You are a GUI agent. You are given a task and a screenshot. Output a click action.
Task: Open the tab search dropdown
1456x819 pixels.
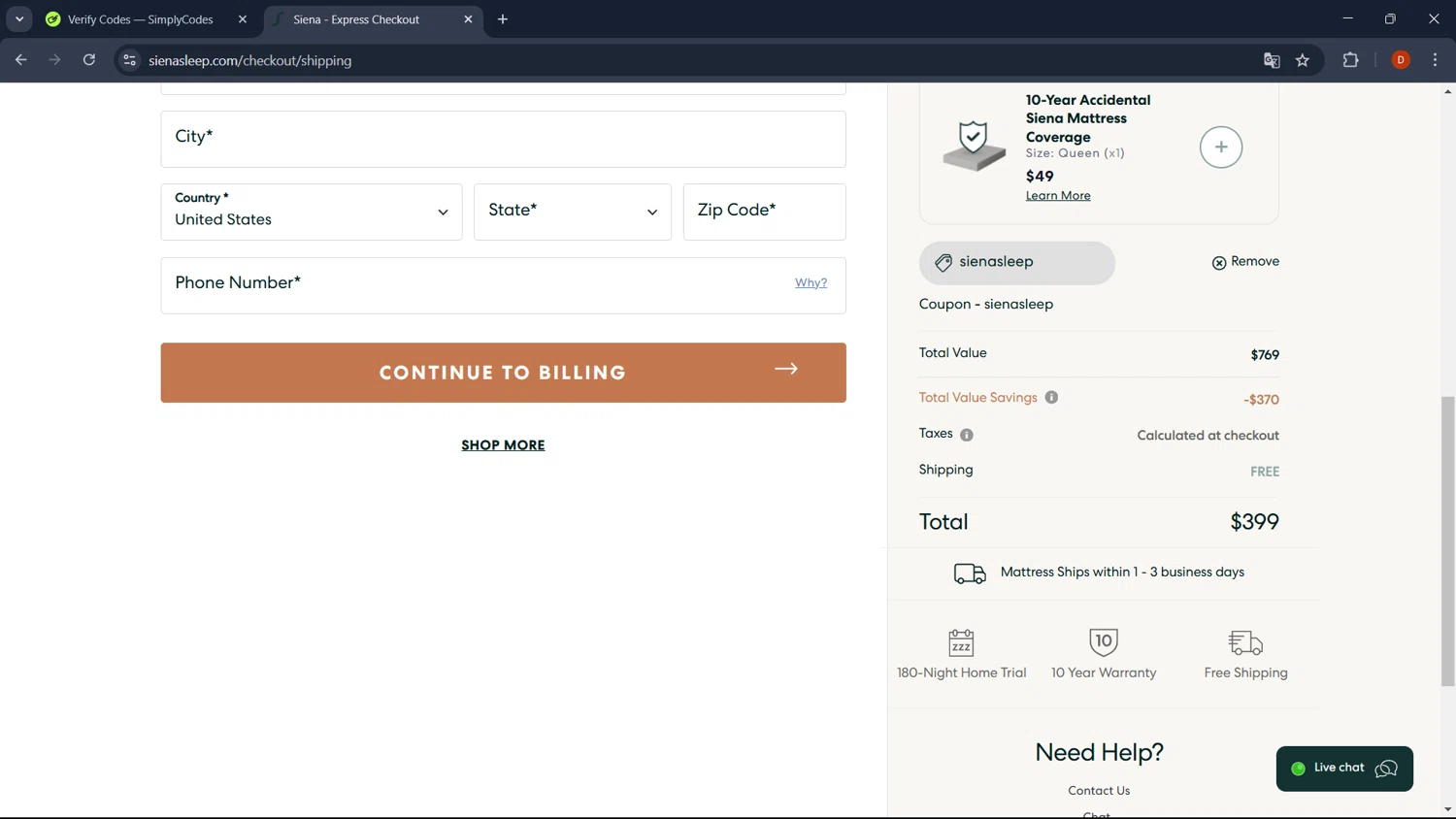[x=19, y=19]
